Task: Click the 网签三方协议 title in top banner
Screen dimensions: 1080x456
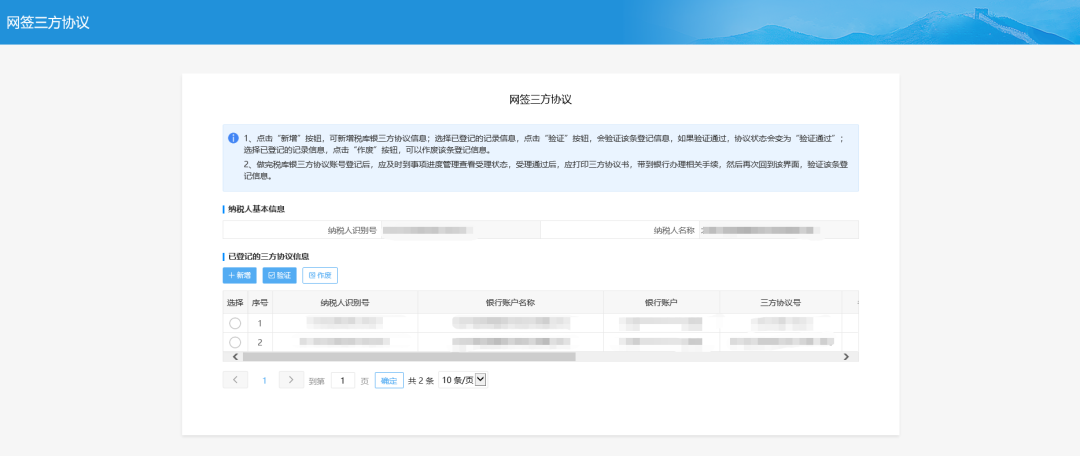Action: tap(48, 22)
